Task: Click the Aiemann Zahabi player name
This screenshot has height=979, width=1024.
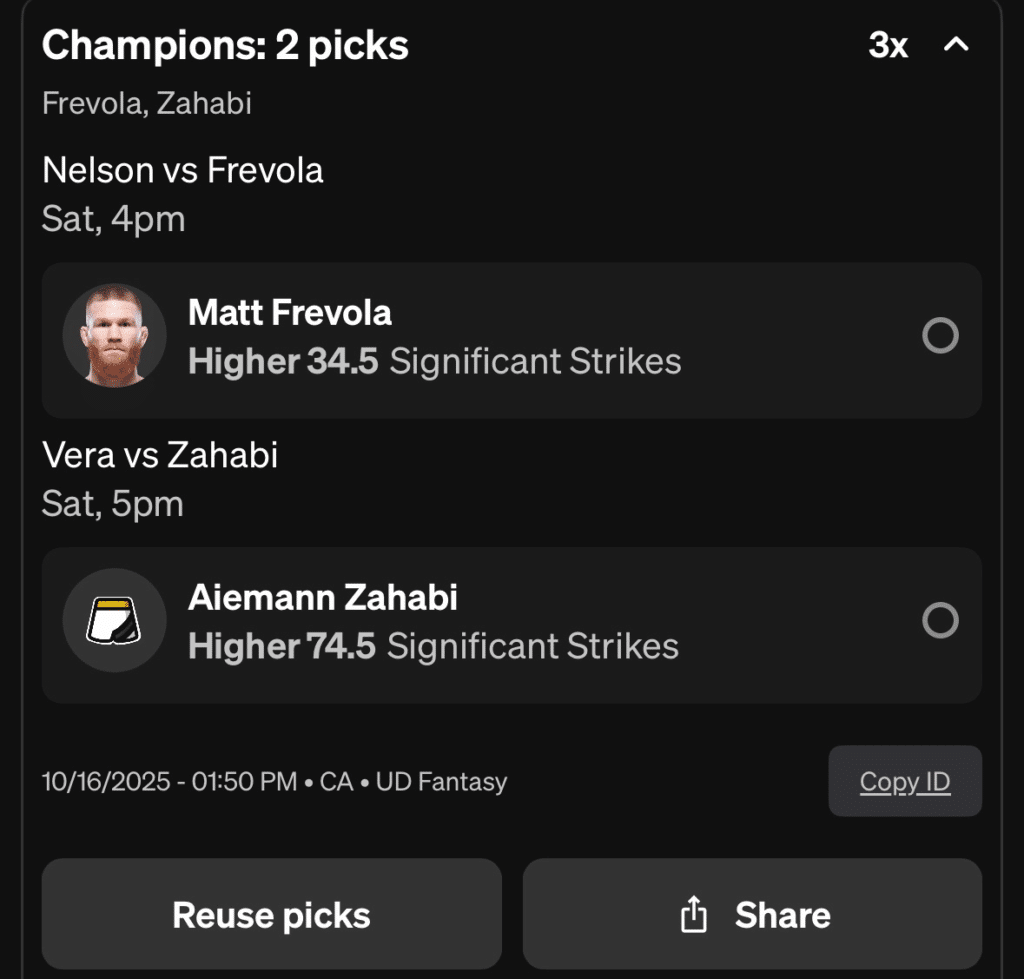Action: (x=323, y=598)
